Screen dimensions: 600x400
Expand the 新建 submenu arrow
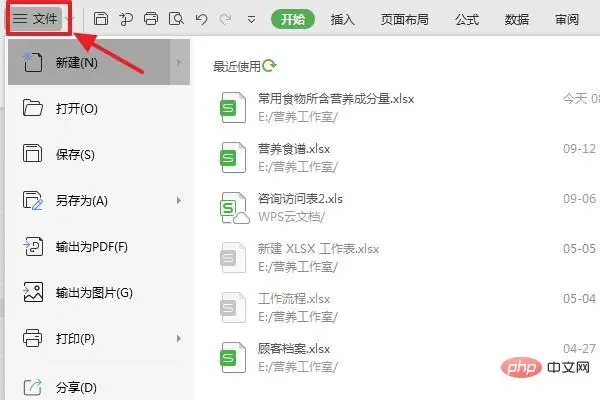pyautogui.click(x=179, y=62)
